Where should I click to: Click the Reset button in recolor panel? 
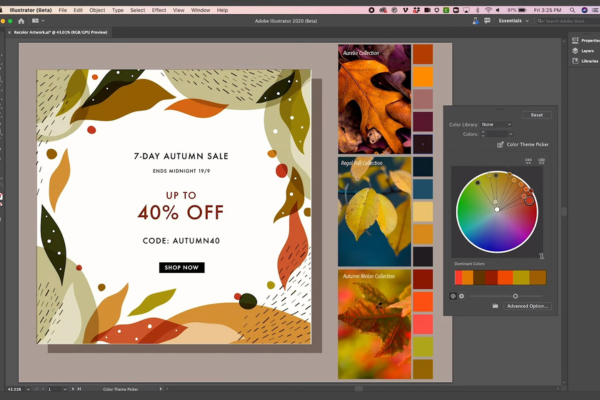536,115
